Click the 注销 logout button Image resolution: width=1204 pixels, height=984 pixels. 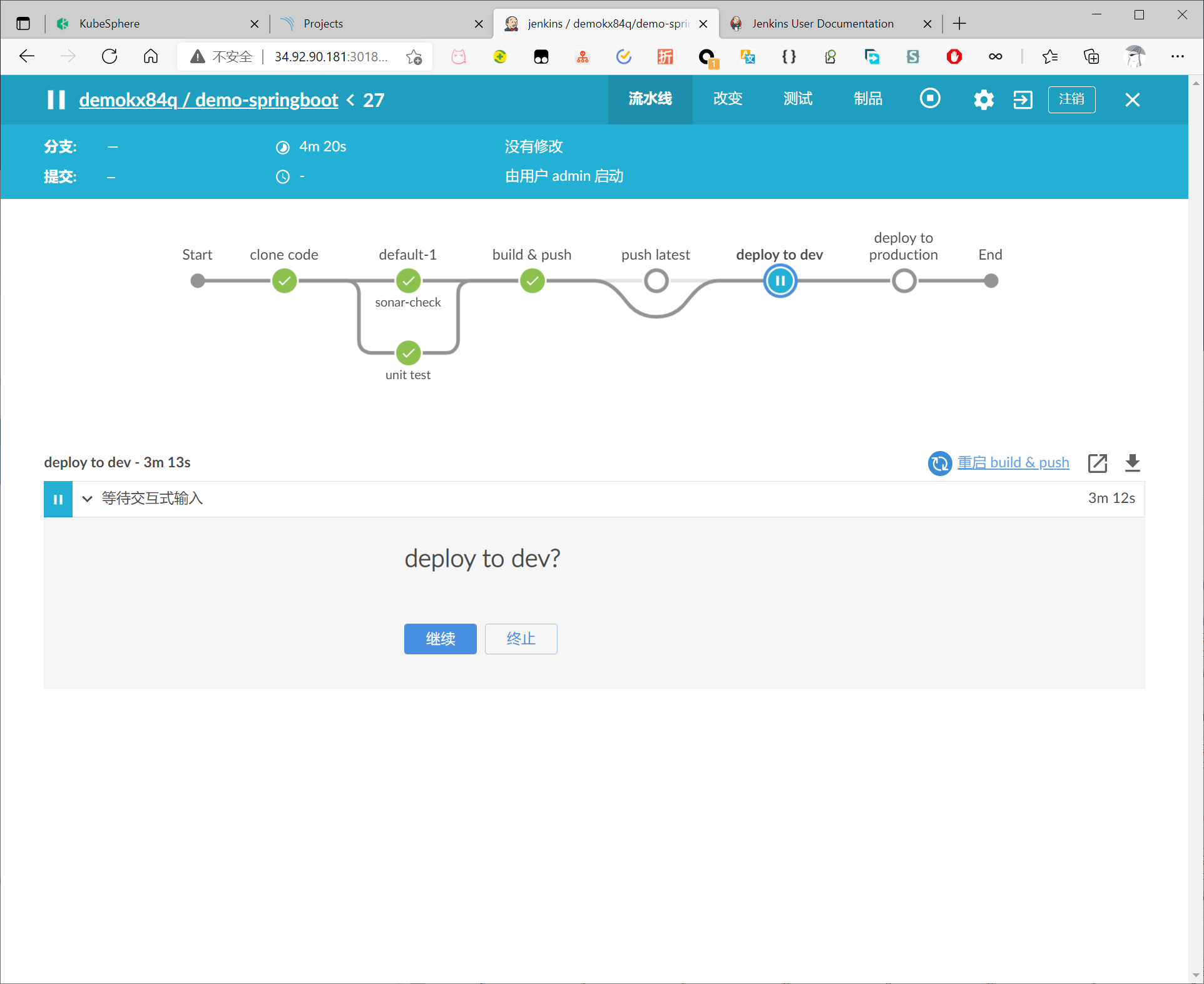pyautogui.click(x=1071, y=99)
